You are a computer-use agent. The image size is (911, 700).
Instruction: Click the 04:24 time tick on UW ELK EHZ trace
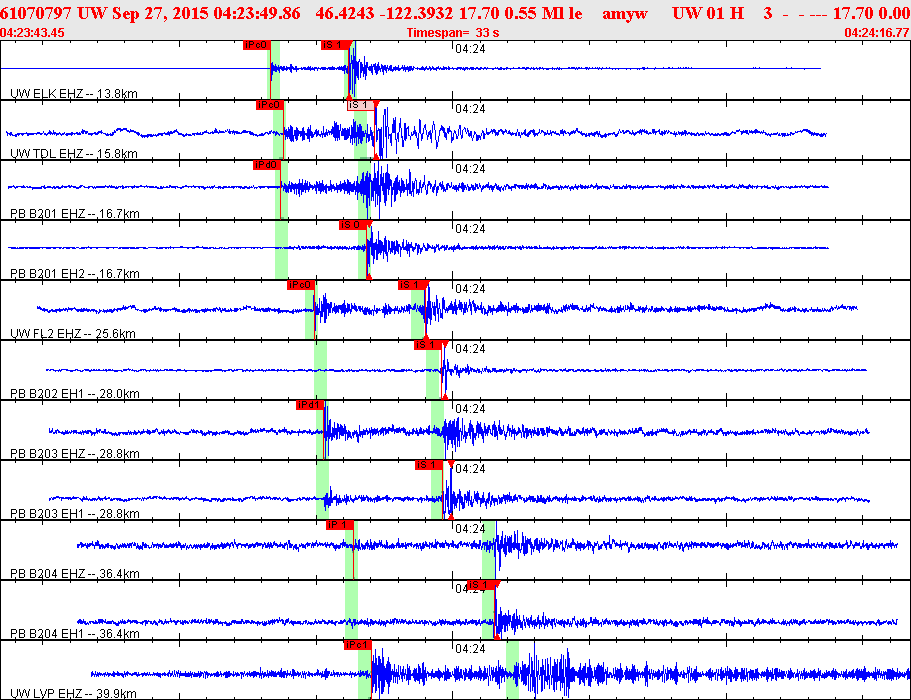tap(470, 49)
